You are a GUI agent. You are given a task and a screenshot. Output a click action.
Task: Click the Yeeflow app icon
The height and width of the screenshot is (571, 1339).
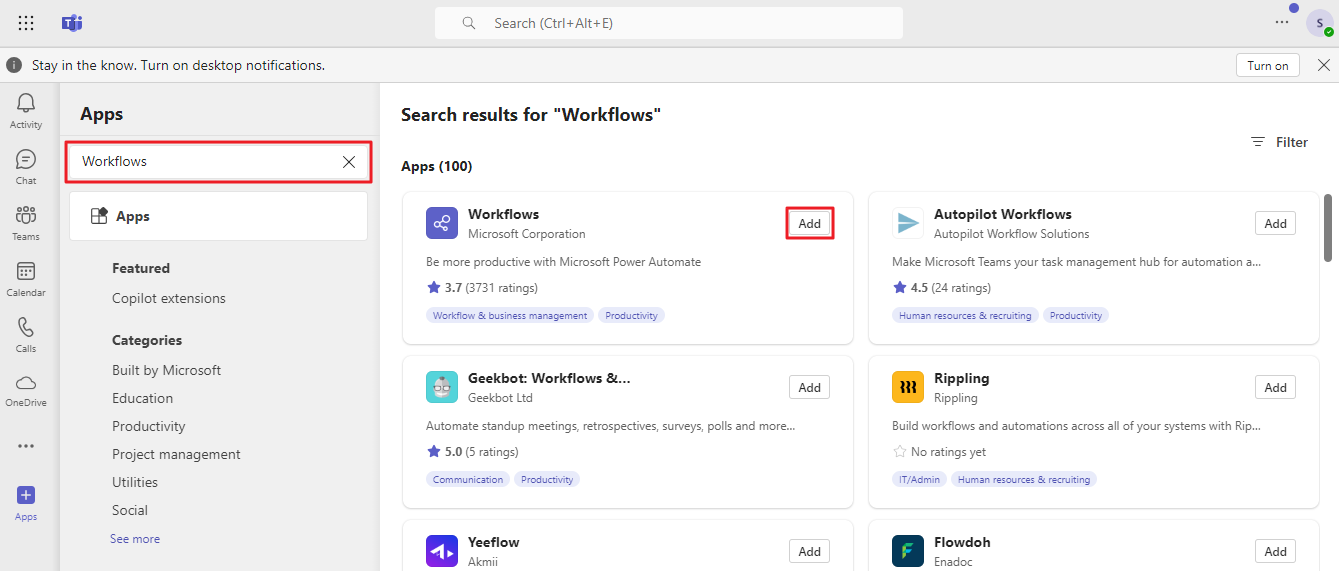442,551
